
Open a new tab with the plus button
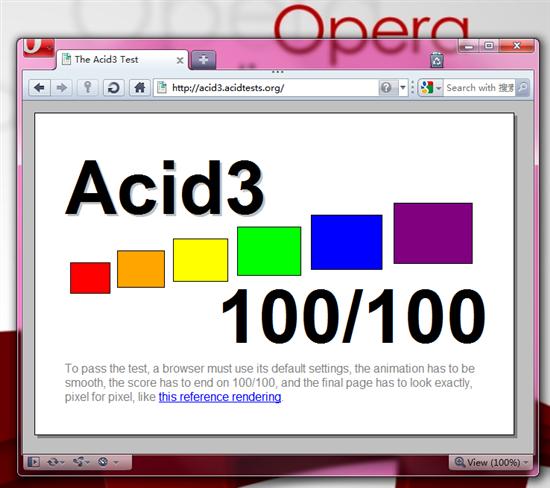203,60
